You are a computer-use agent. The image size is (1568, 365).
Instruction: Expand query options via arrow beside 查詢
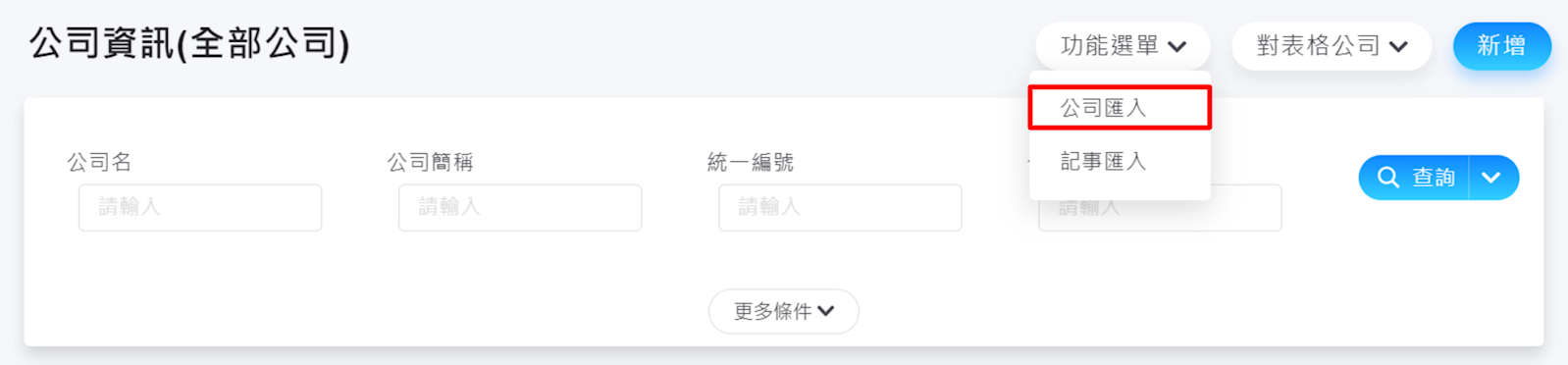pyautogui.click(x=1491, y=178)
